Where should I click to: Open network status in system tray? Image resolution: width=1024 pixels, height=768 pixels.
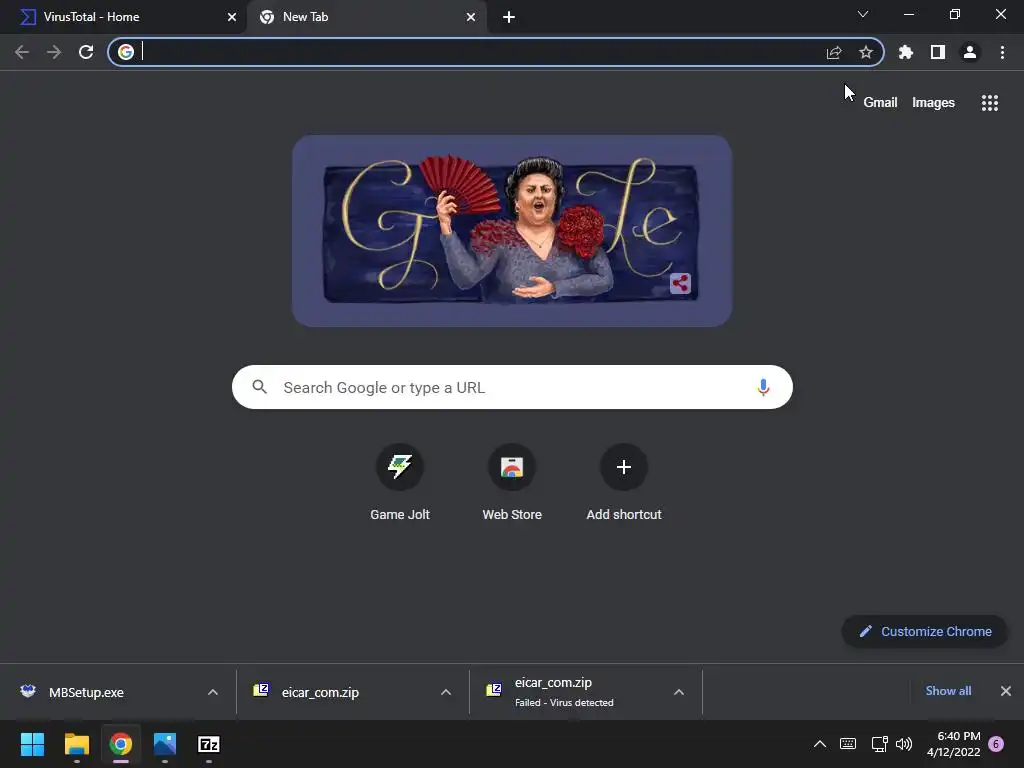(x=879, y=744)
